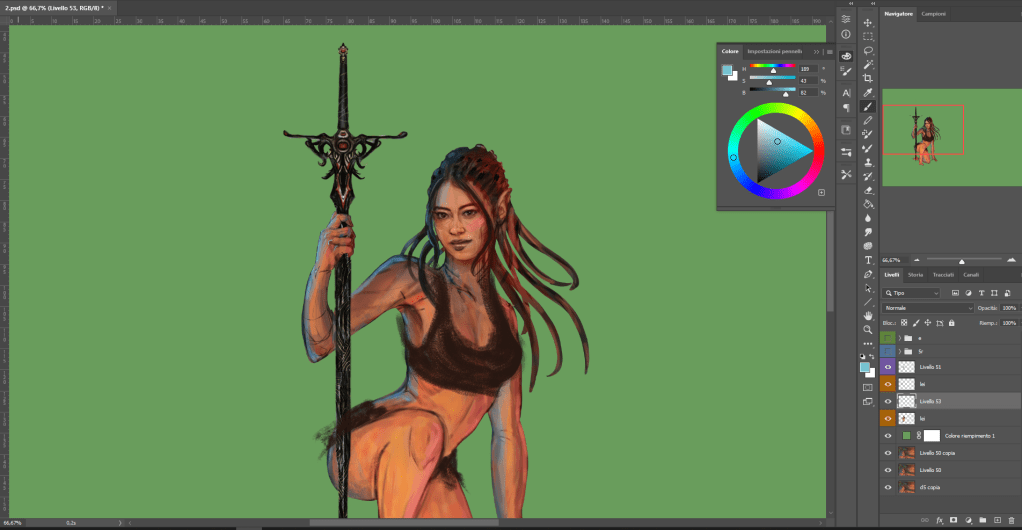This screenshot has height=530, width=1022.
Task: Hide the Colore riempimento 1 layer
Action: pos(888,436)
